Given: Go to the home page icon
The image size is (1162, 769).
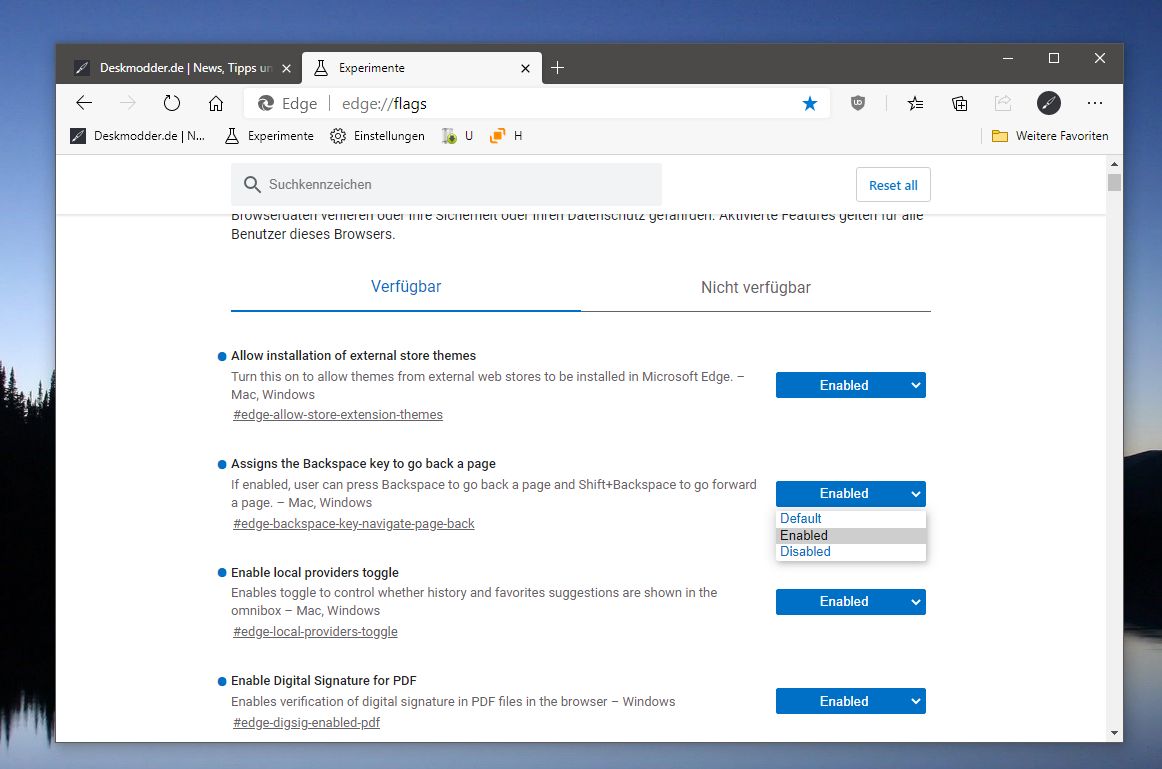Looking at the screenshot, I should coord(216,103).
